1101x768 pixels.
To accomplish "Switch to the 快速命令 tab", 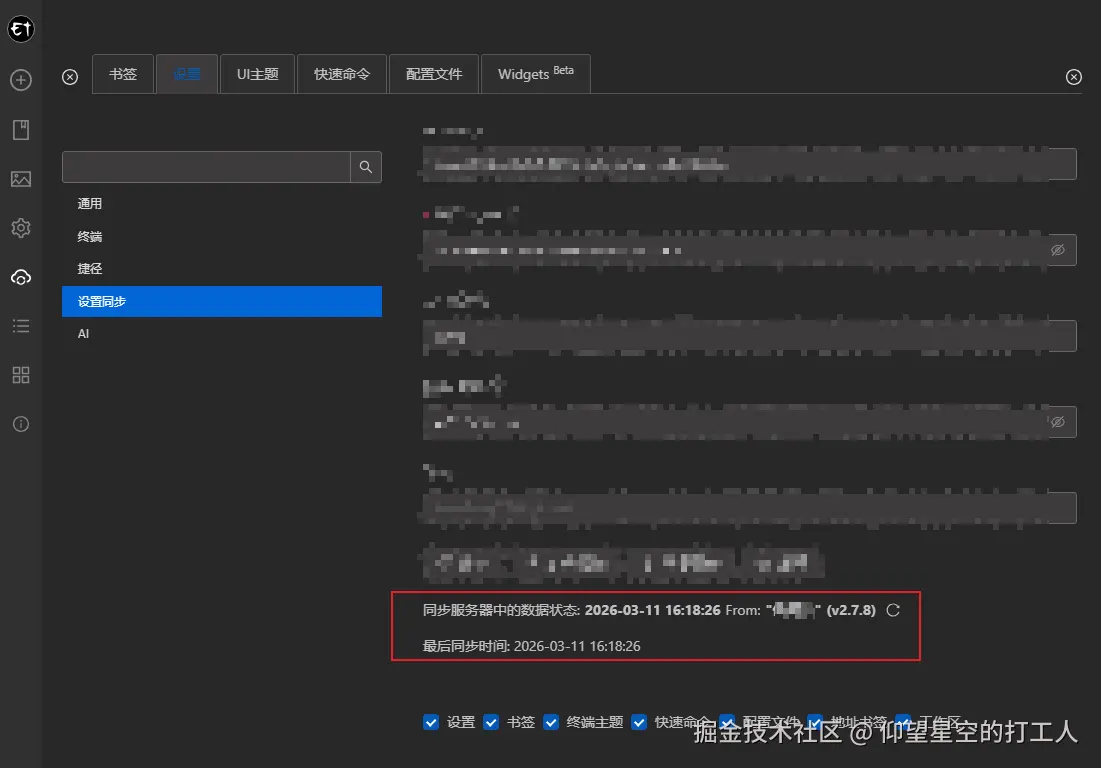I will [342, 74].
